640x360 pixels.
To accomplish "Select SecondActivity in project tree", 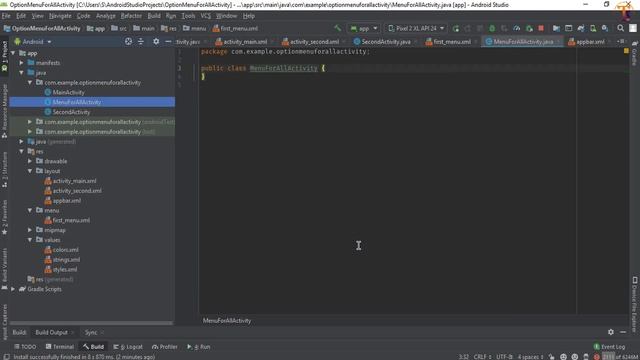I will point(71,112).
